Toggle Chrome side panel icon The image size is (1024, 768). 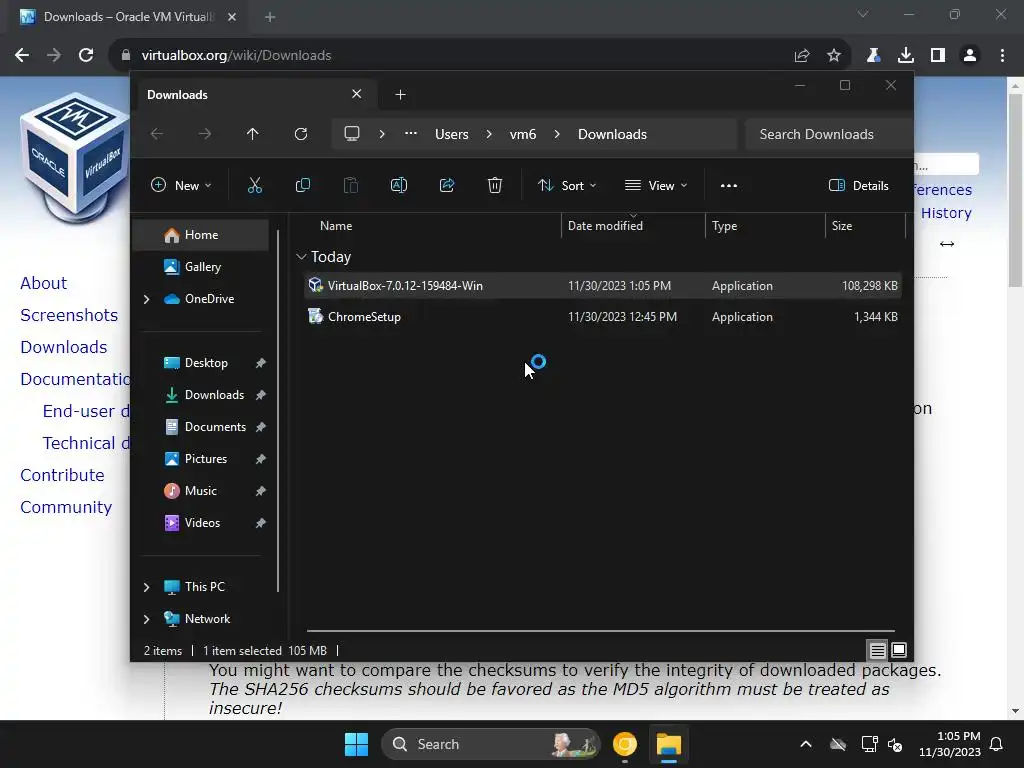click(x=938, y=56)
